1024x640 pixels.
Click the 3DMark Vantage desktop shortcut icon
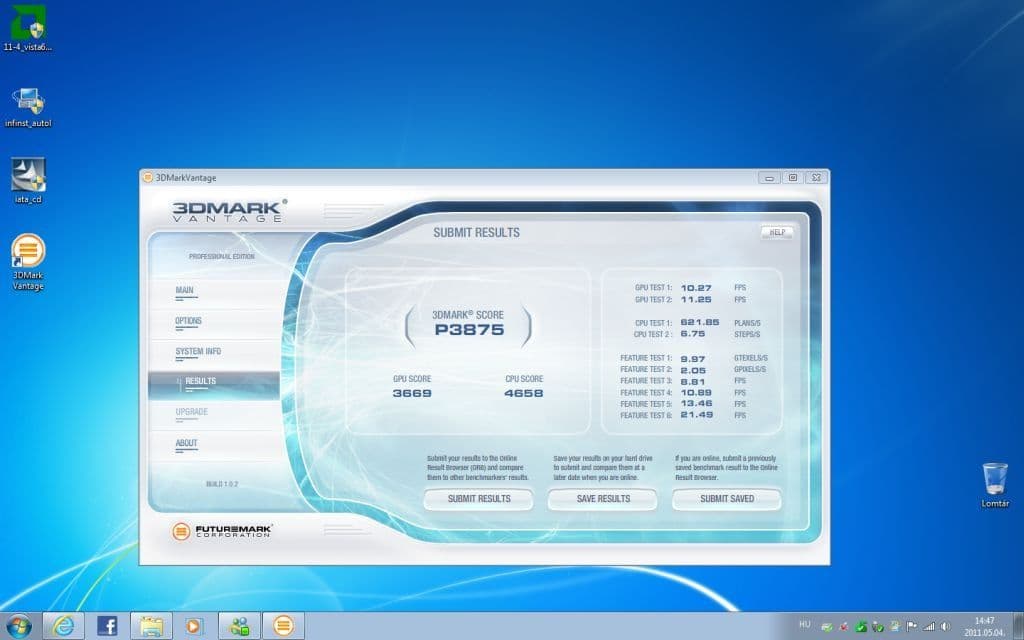(28, 252)
